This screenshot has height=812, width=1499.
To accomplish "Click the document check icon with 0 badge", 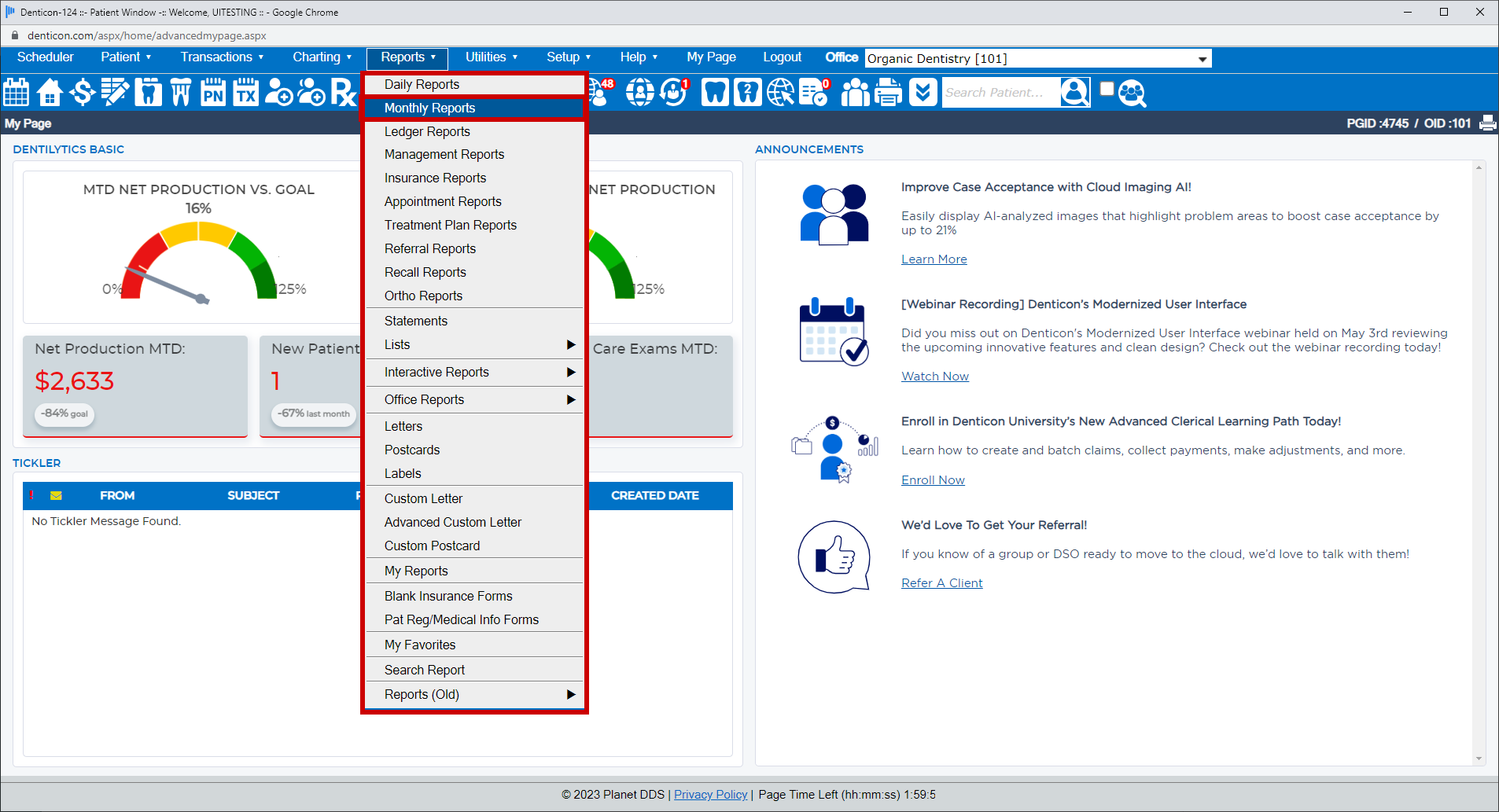I will click(814, 92).
